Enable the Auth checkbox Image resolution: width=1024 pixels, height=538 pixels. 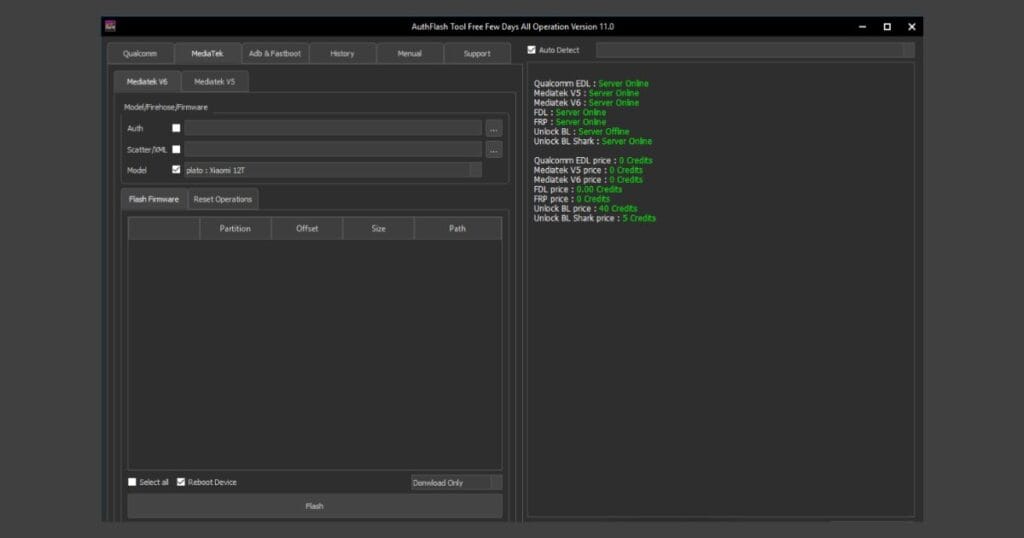(x=176, y=128)
